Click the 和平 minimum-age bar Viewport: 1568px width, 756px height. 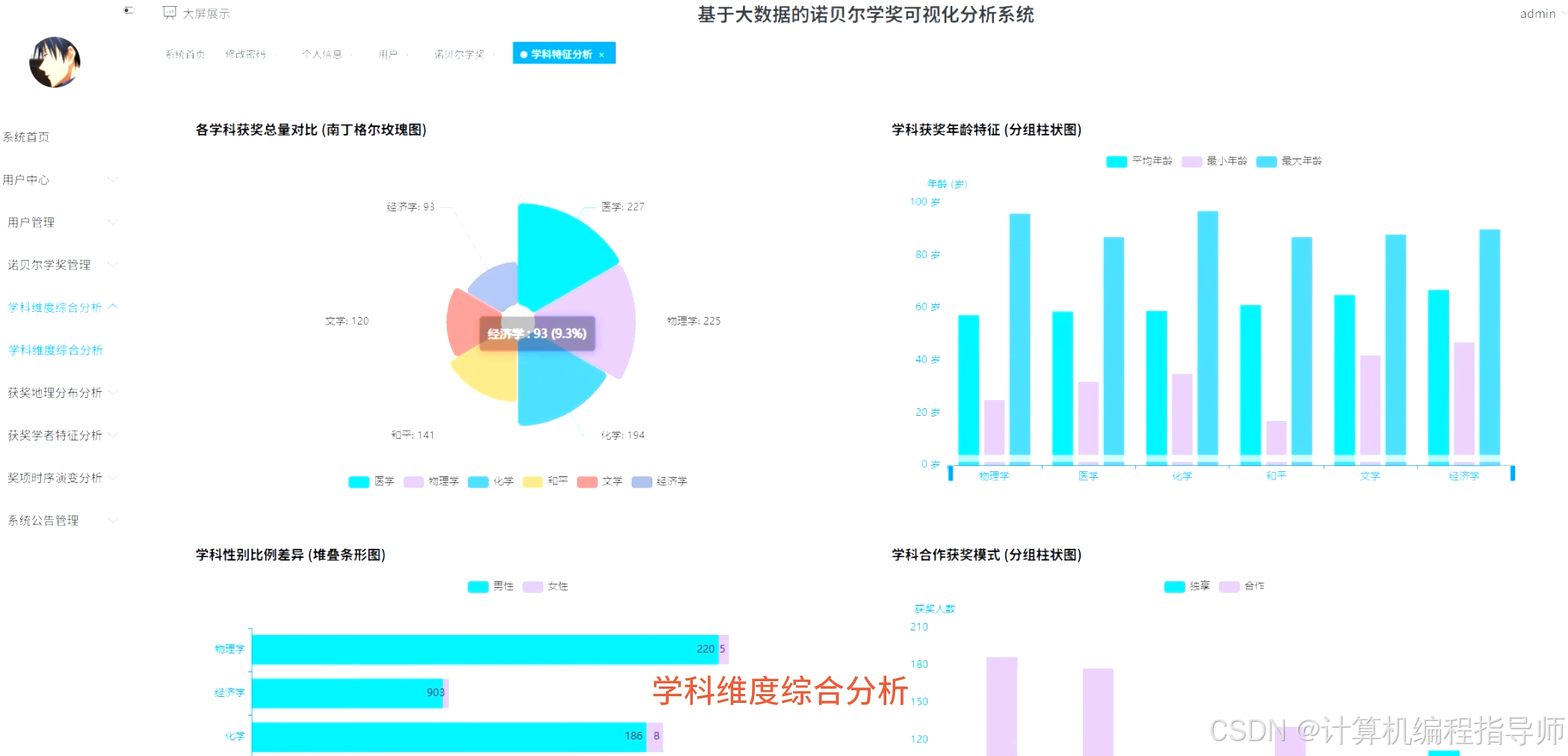1276,443
